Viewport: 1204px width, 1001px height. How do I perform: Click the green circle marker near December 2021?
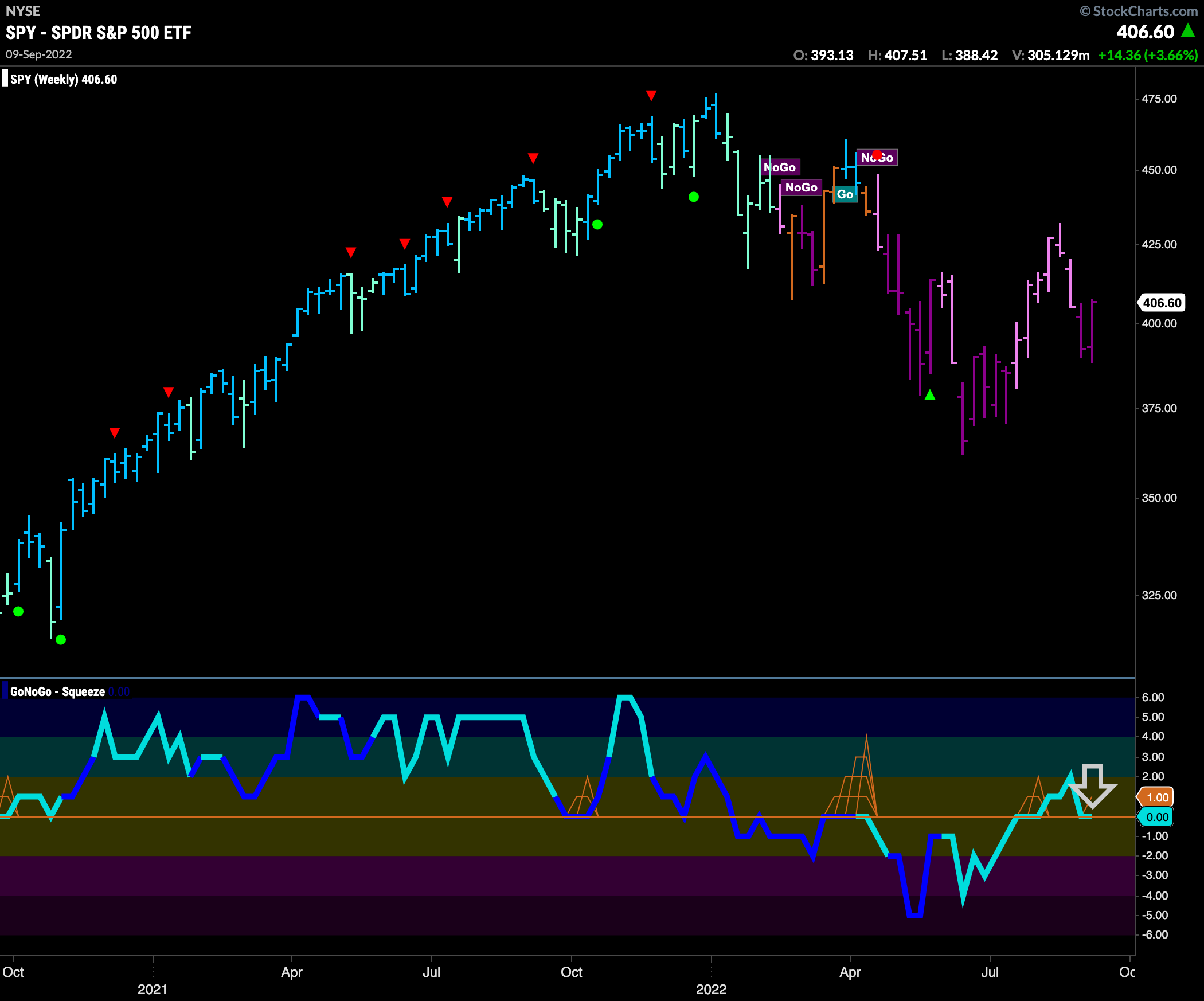pos(694,197)
